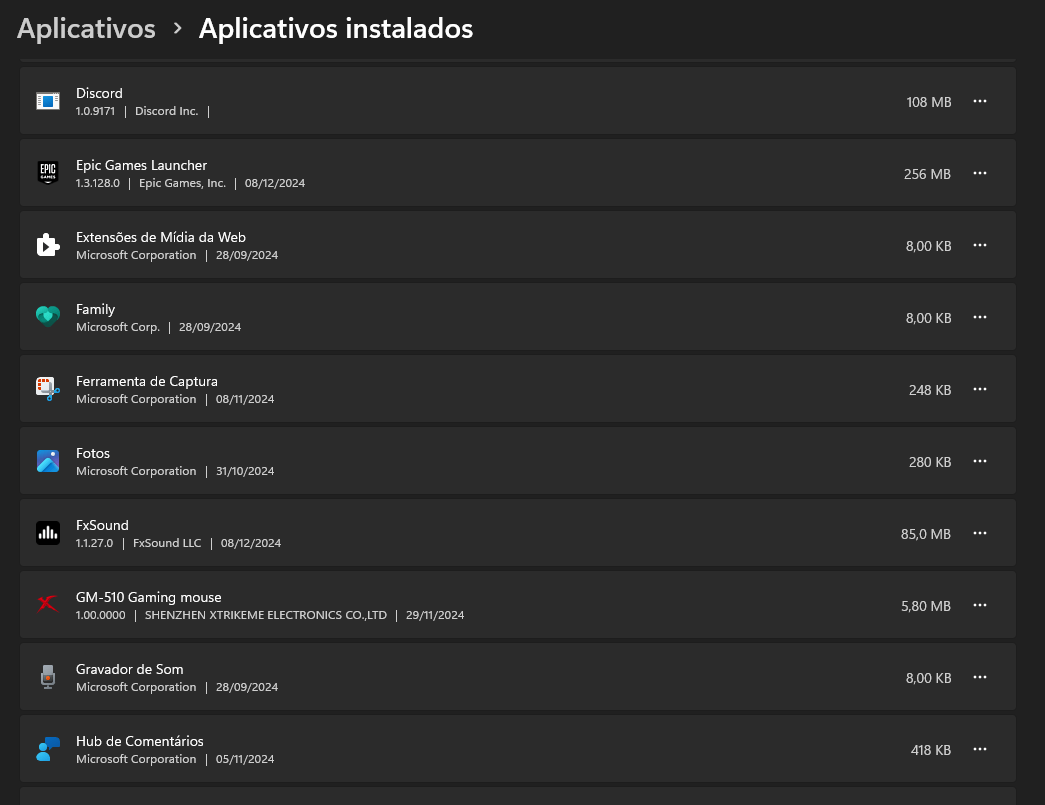Open more options for Epic Games Launcher
Image resolution: width=1045 pixels, height=805 pixels.
980,173
